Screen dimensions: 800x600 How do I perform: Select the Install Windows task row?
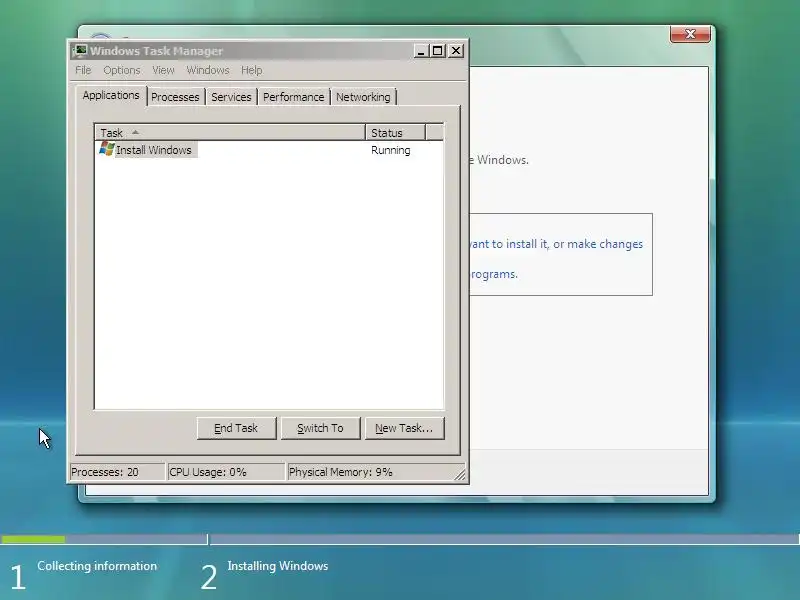(269, 150)
